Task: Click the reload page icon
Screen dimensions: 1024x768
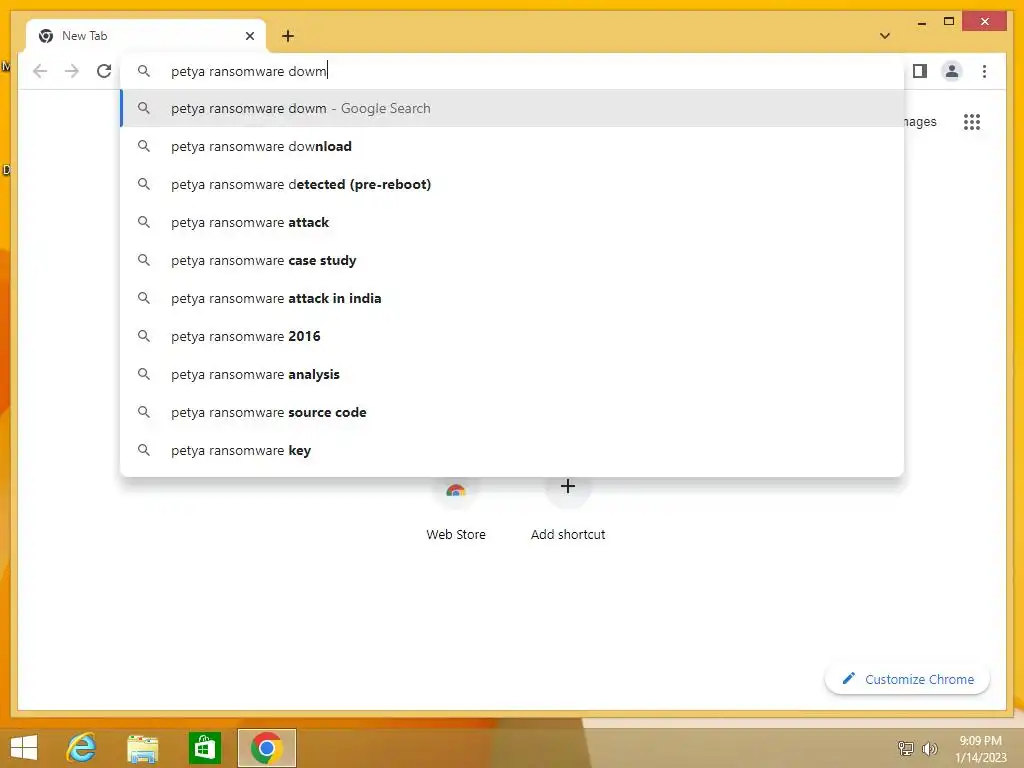Action: click(104, 71)
